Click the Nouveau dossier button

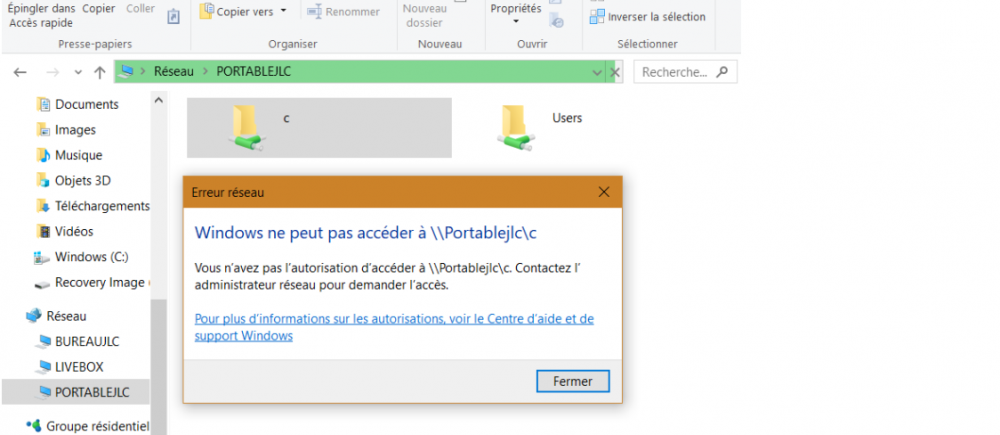click(425, 15)
